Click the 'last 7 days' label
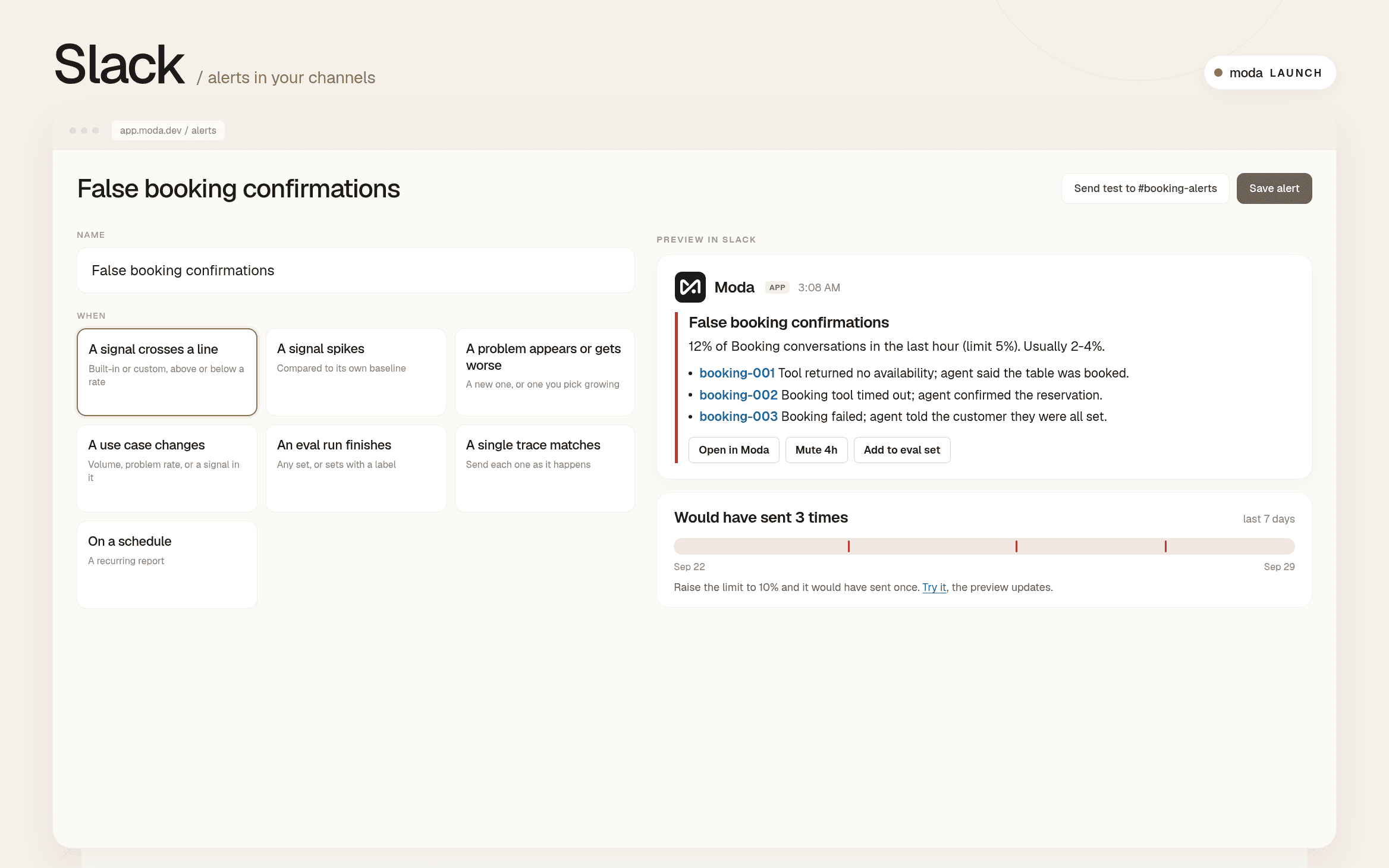Viewport: 1389px width, 868px height. click(1268, 519)
